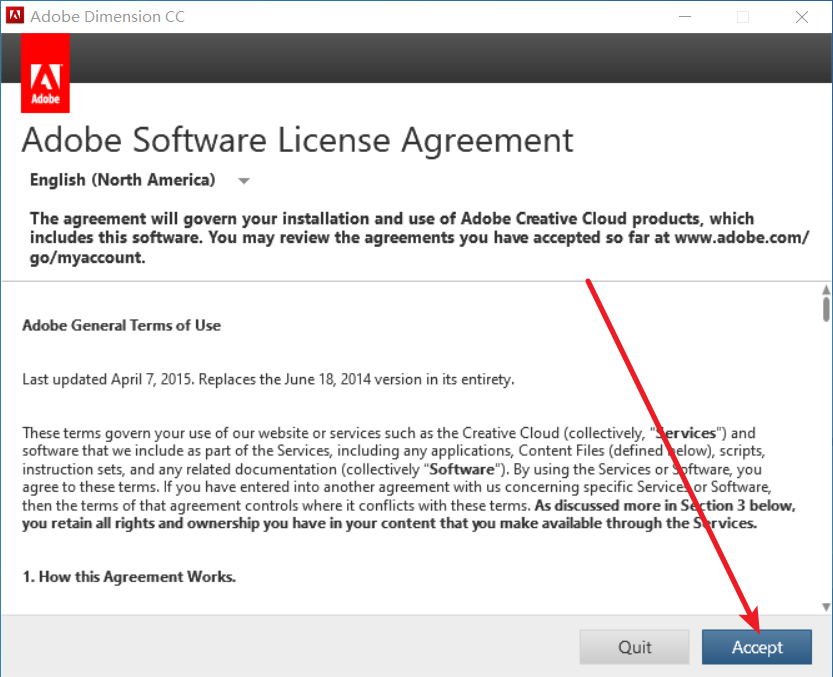Screen dimensions: 833x677
Task: Click the scrollbar down arrow
Action: pyautogui.click(x=826, y=607)
